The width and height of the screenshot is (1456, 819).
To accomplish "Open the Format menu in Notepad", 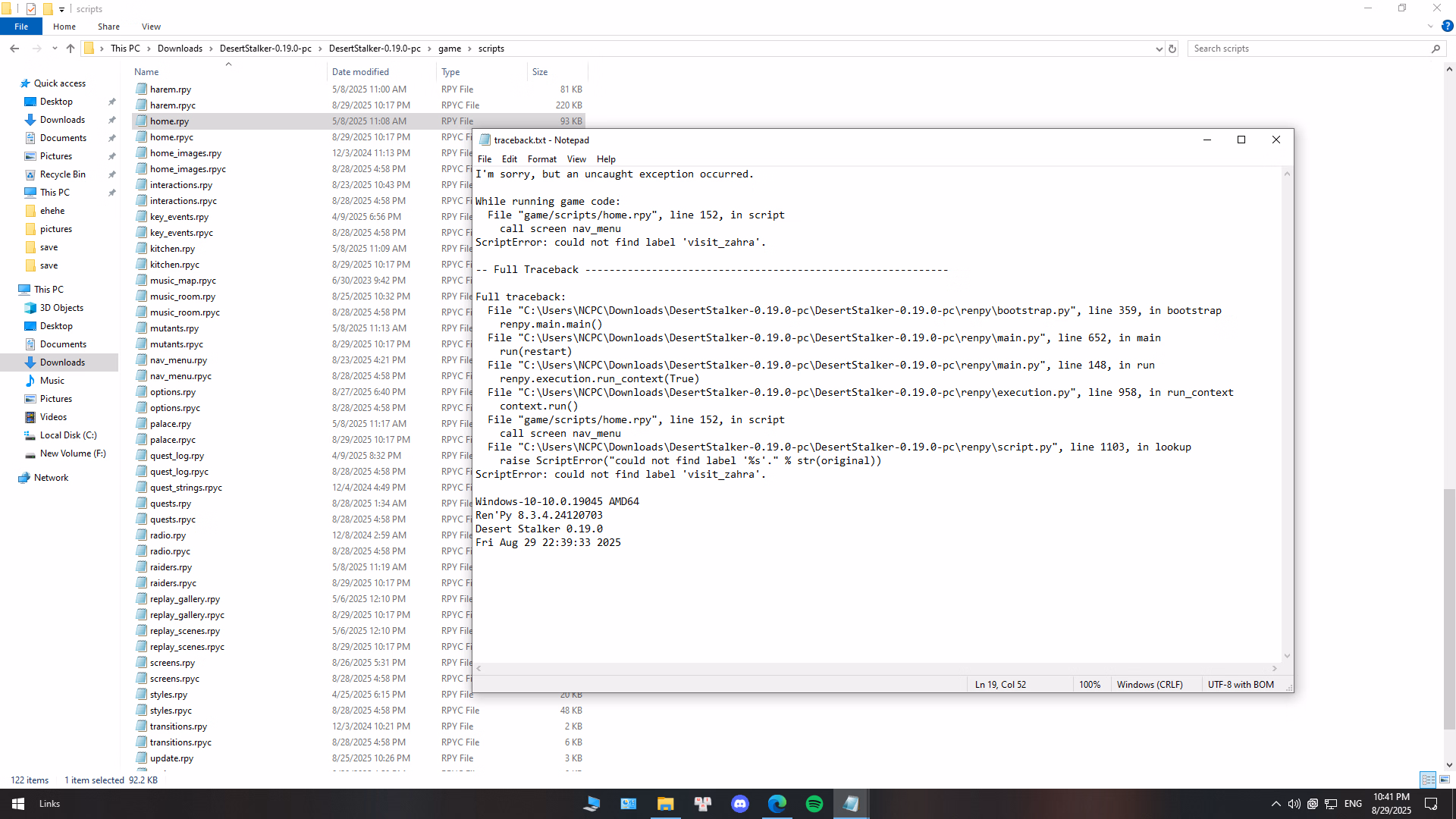I will pos(541,159).
